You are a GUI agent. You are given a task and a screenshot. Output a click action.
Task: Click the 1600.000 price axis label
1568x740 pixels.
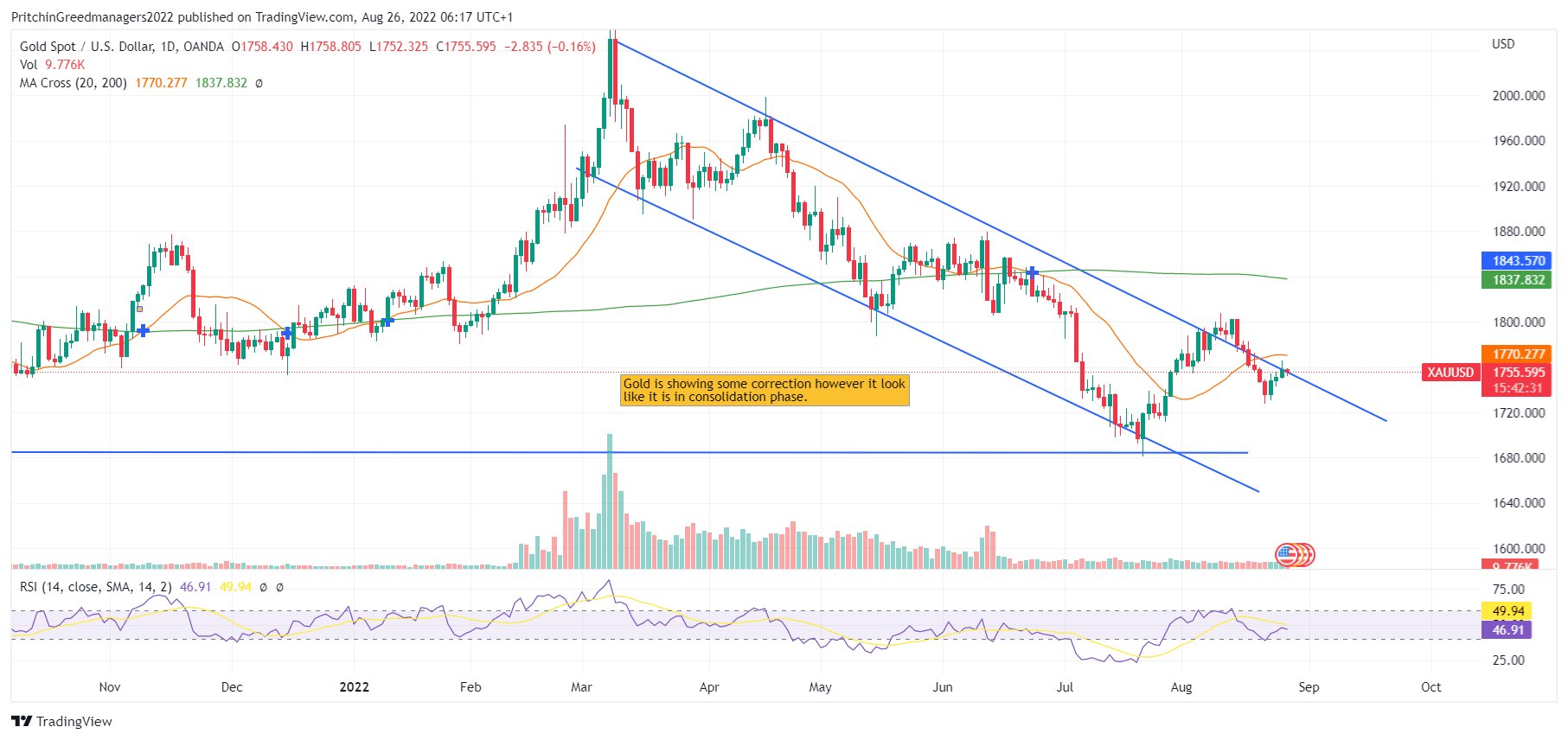1519,549
